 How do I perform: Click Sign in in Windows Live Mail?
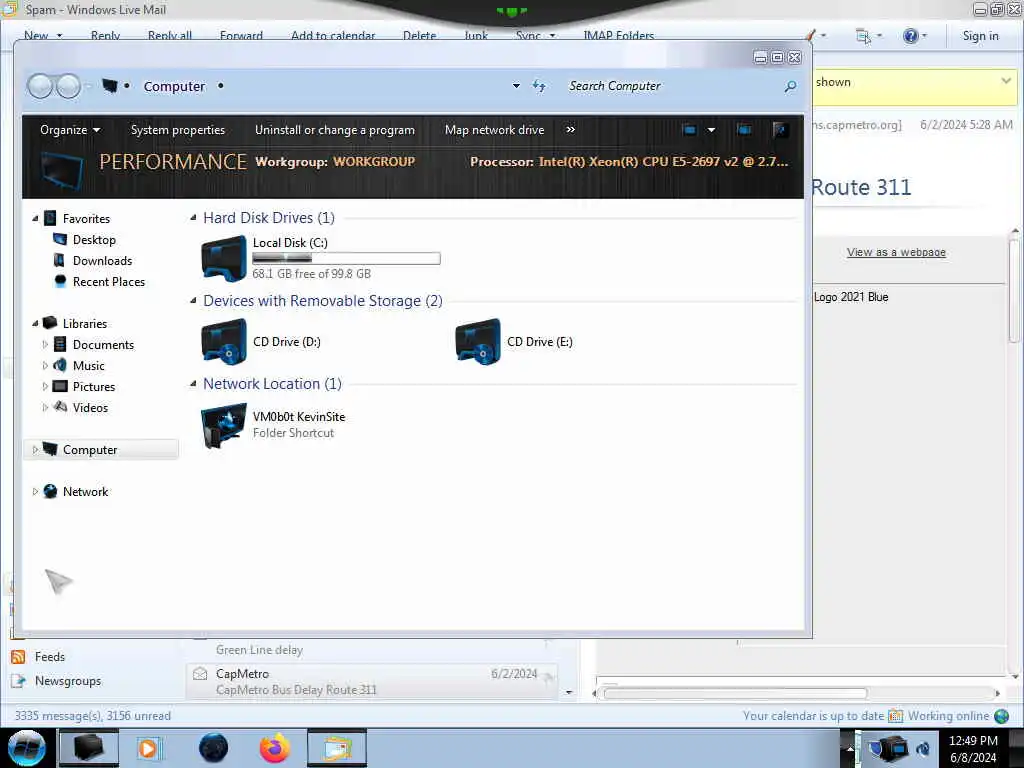(980, 36)
